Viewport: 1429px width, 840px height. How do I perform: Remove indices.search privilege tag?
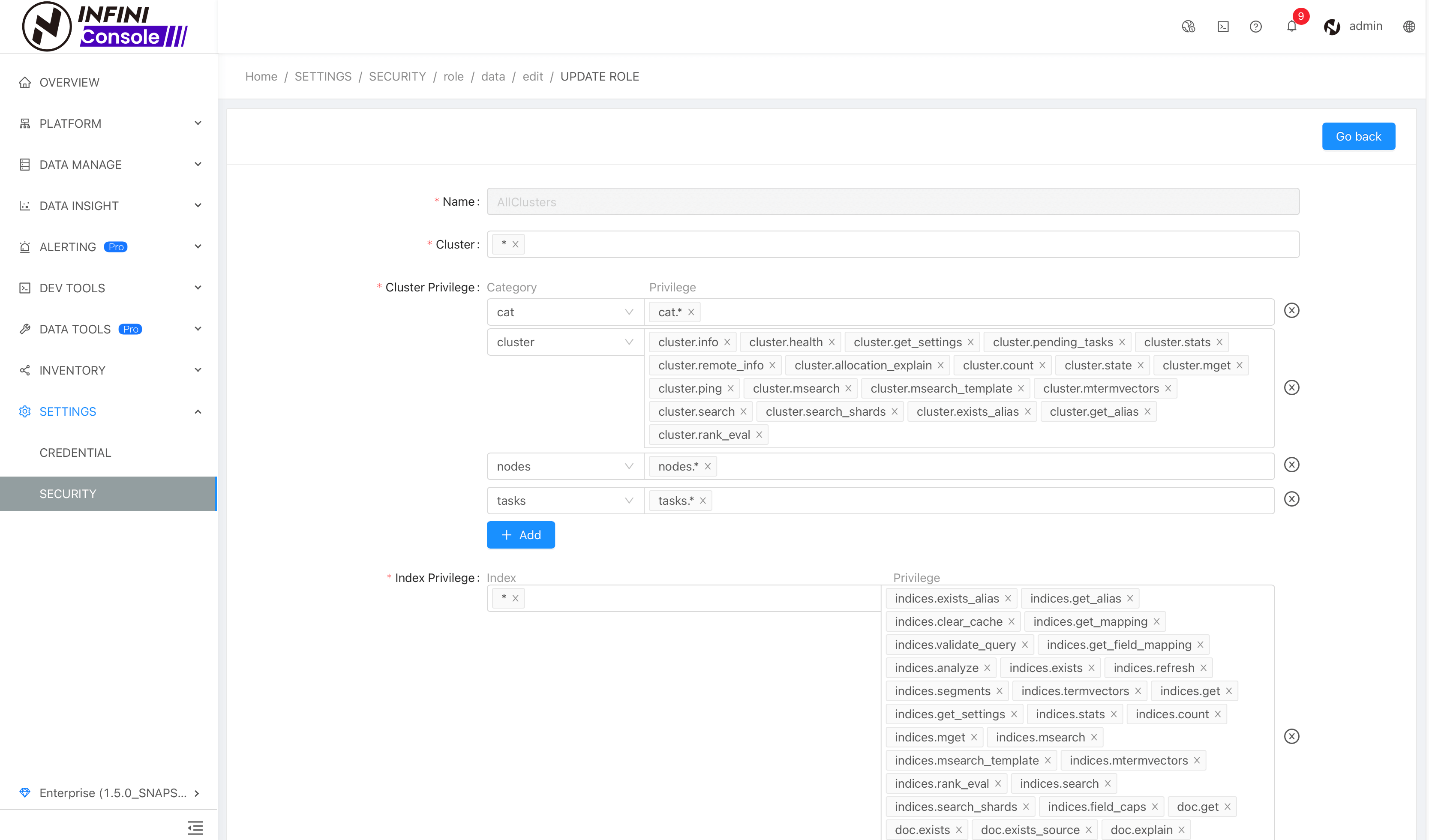[1108, 783]
